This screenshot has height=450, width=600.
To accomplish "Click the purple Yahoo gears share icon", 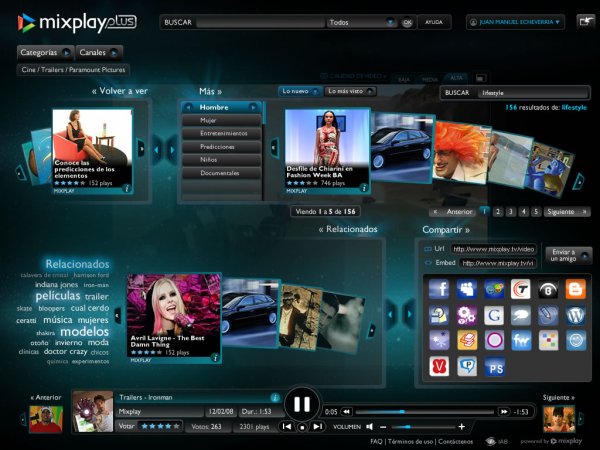I will [x=466, y=315].
